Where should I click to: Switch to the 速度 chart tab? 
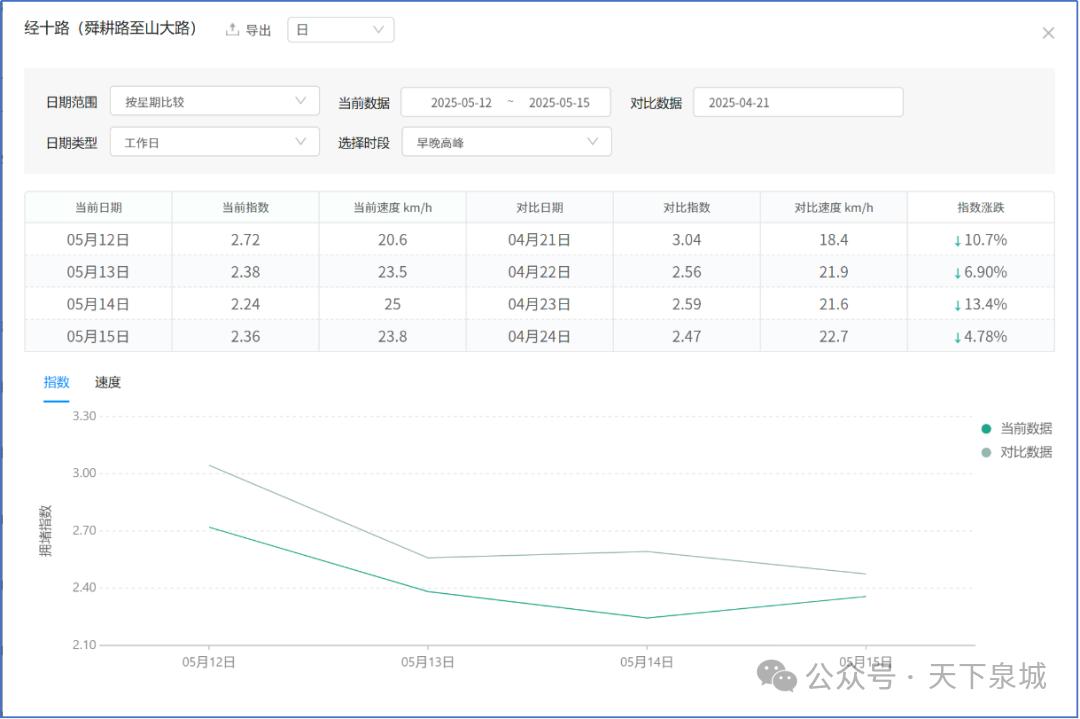108,382
